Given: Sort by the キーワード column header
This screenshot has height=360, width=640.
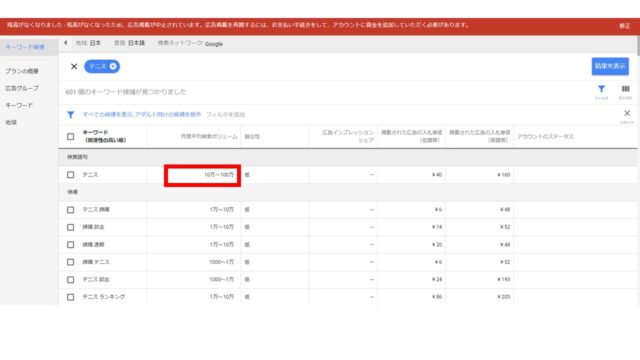Looking at the screenshot, I should point(104,136).
